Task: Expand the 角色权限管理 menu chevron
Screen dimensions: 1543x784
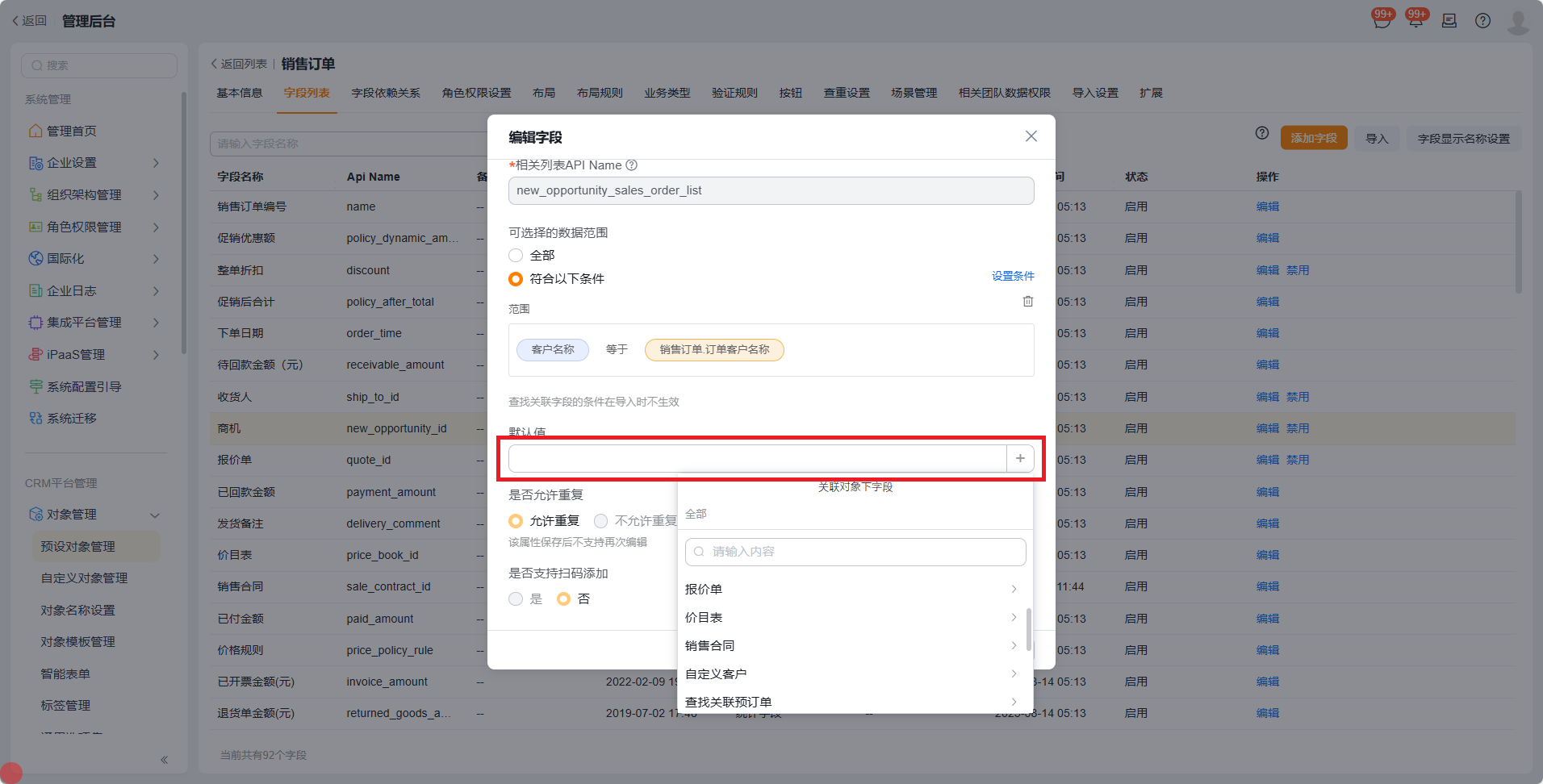Action: (156, 227)
